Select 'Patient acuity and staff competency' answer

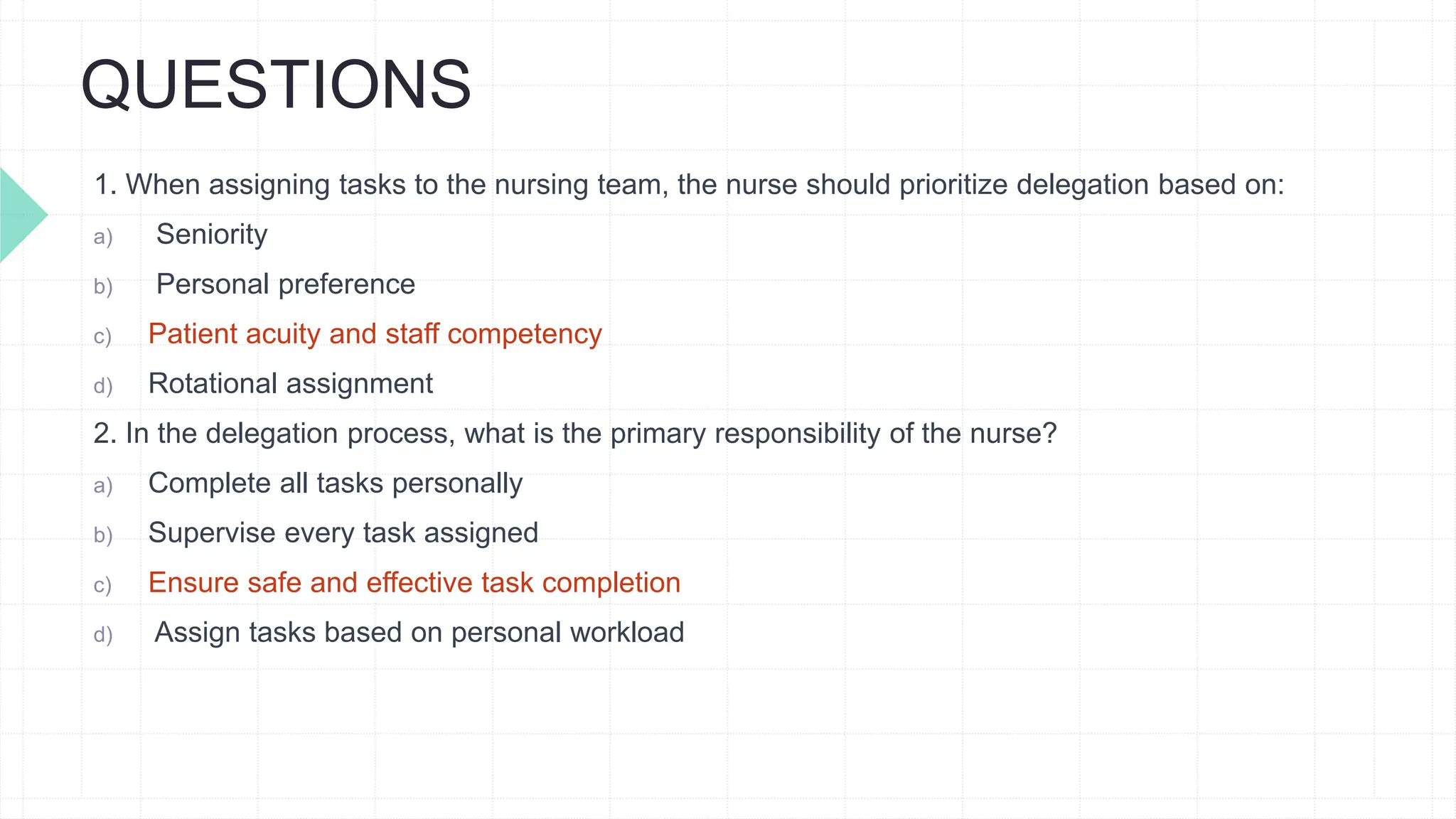[375, 334]
